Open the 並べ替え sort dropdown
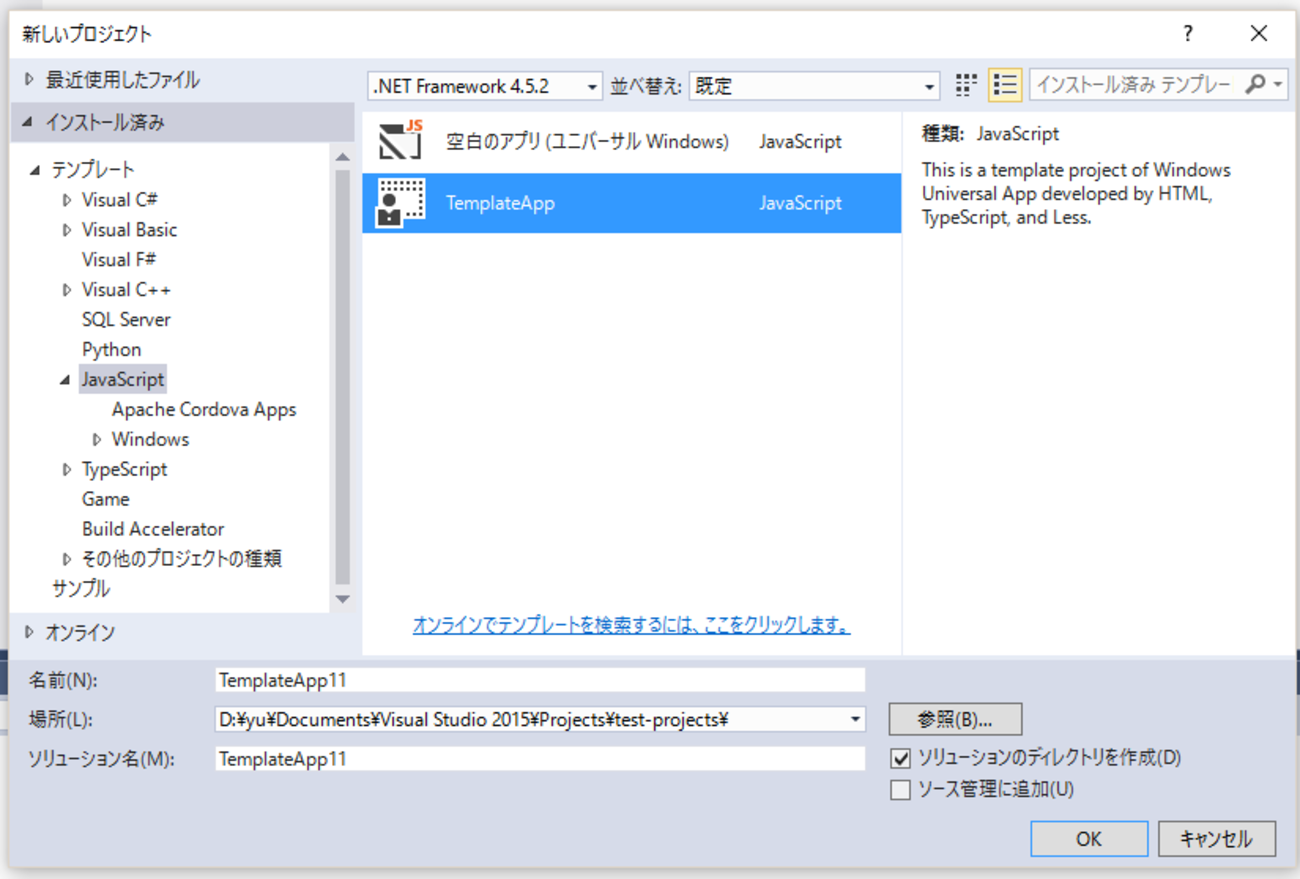1300x879 pixels. 814,86
